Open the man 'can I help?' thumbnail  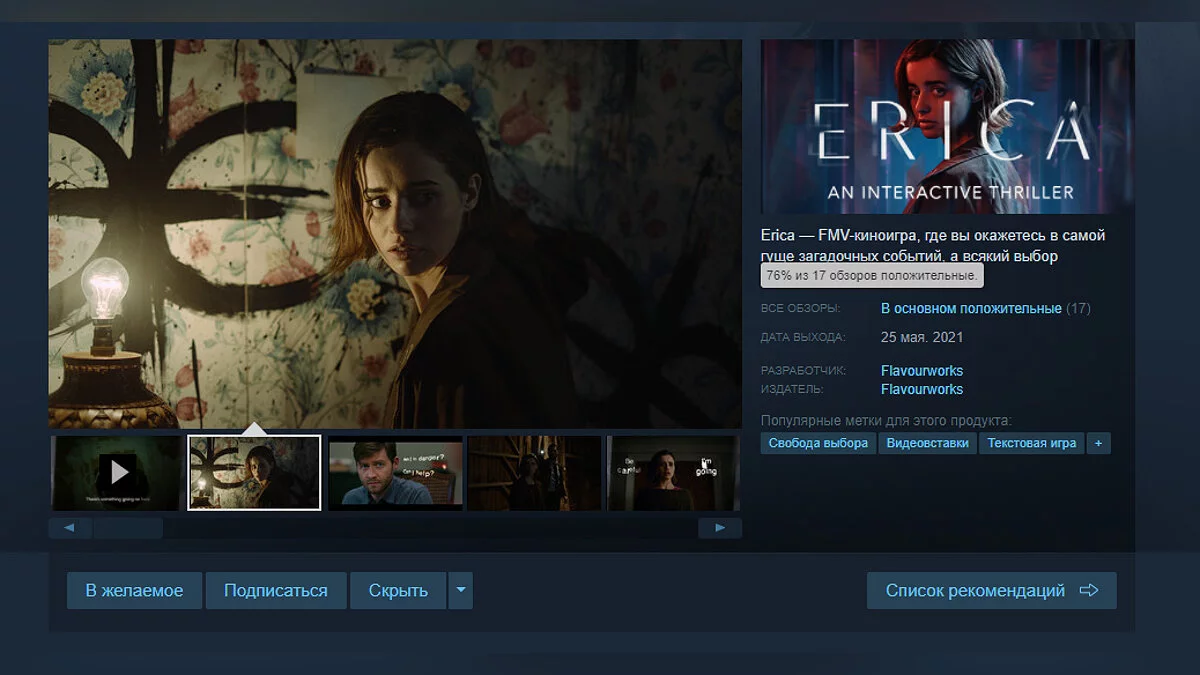click(x=395, y=472)
